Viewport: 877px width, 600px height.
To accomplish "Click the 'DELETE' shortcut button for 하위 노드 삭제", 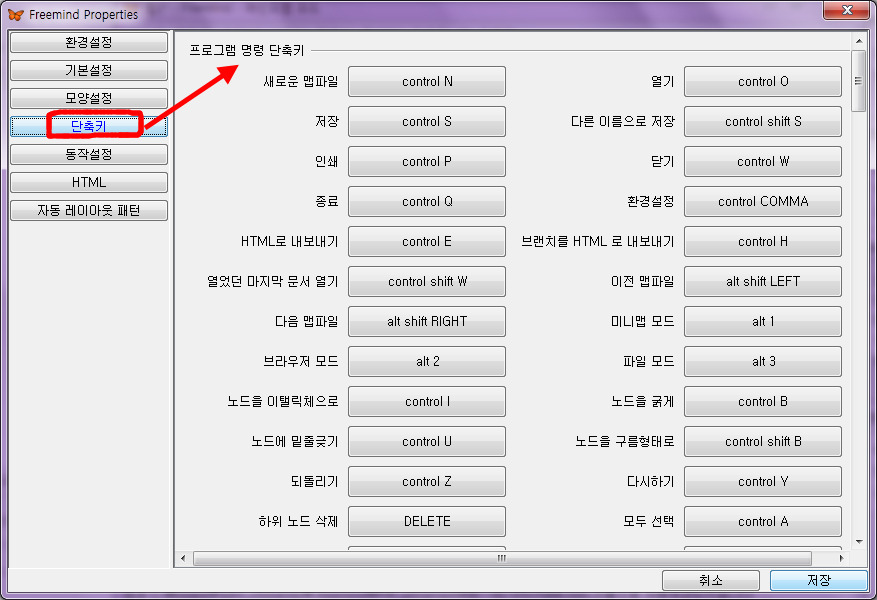I will [427, 522].
